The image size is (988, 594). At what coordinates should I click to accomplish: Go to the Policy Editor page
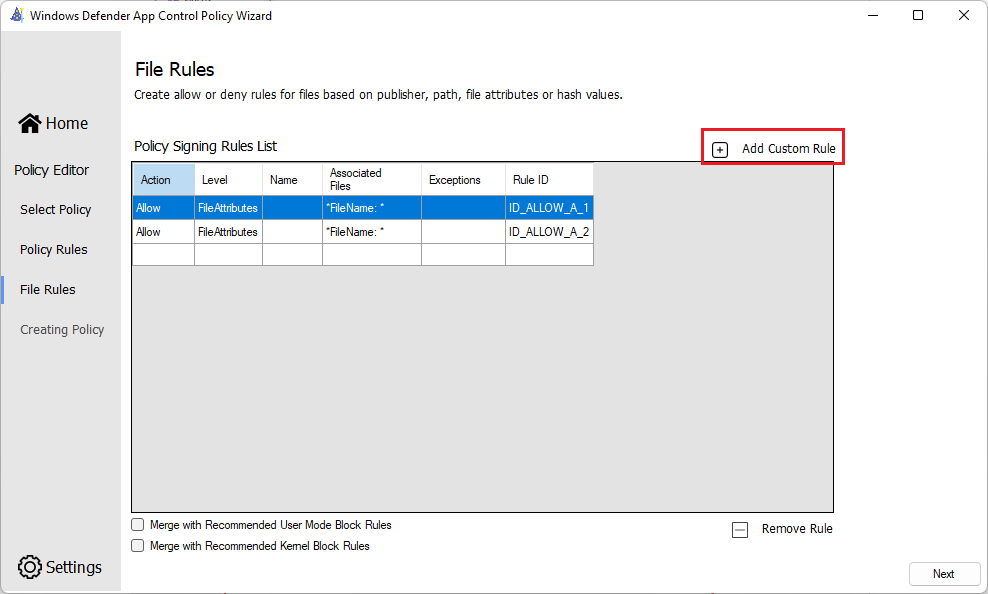coord(52,170)
